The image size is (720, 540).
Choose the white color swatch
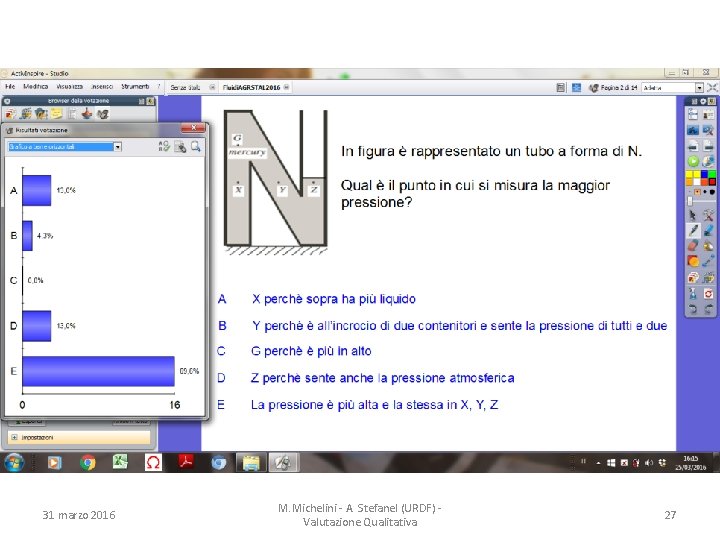point(697,182)
